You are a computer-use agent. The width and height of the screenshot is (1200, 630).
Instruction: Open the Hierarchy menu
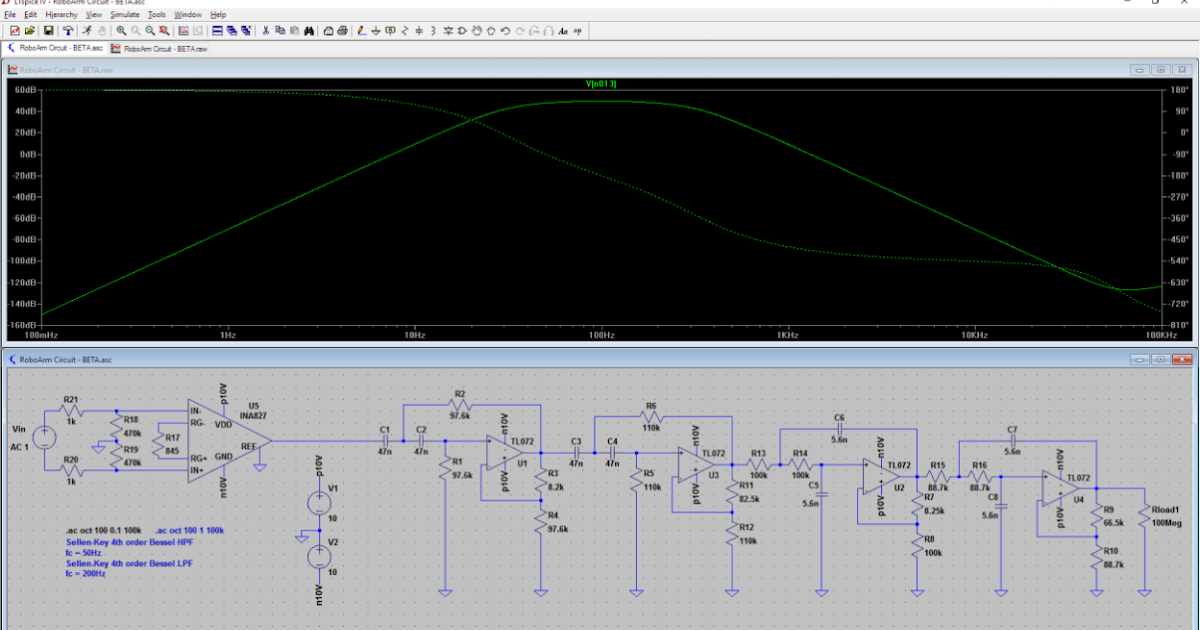tap(62, 14)
